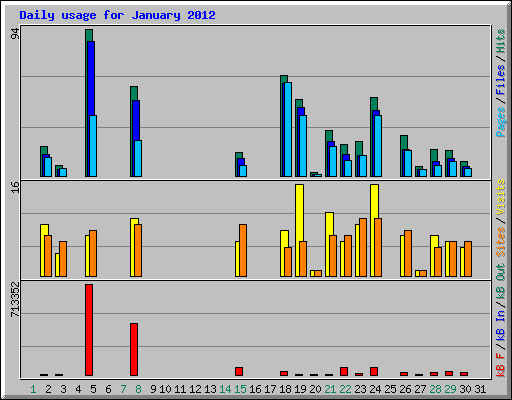Click the green 'kB Out' legend text
Image resolution: width=512 pixels, height=400 pixels.
click(x=500, y=282)
